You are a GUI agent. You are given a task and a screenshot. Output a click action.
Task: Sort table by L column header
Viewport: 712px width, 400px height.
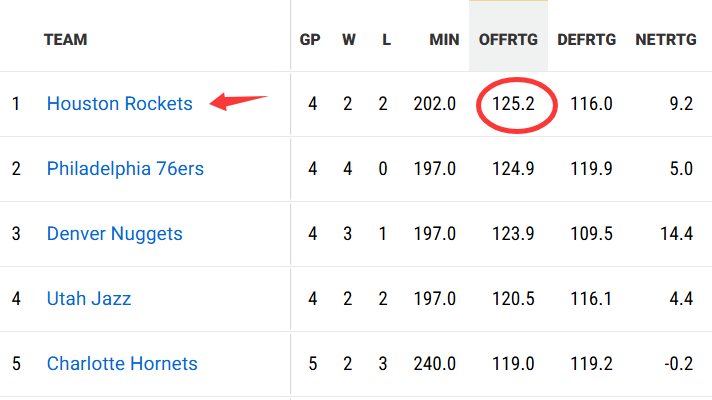386,40
